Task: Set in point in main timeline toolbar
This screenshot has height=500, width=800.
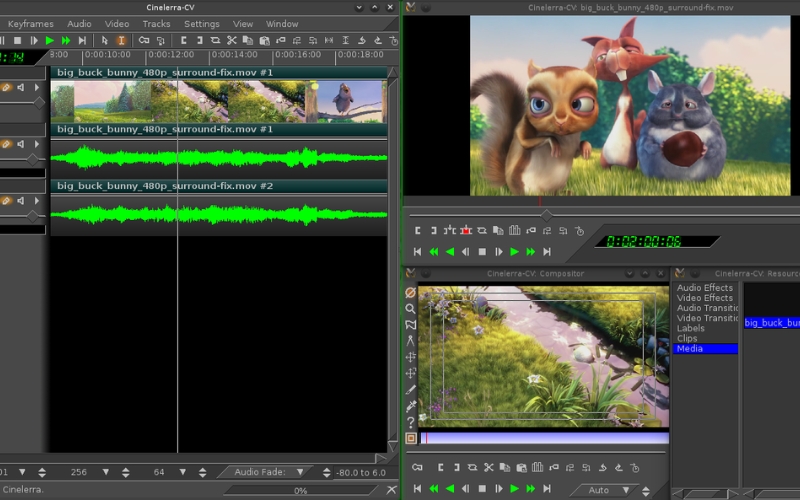Action: coord(183,40)
